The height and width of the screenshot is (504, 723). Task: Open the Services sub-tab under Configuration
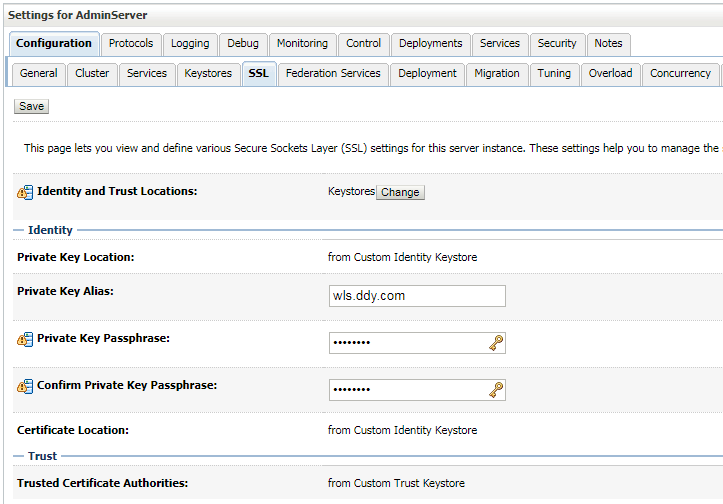(147, 74)
